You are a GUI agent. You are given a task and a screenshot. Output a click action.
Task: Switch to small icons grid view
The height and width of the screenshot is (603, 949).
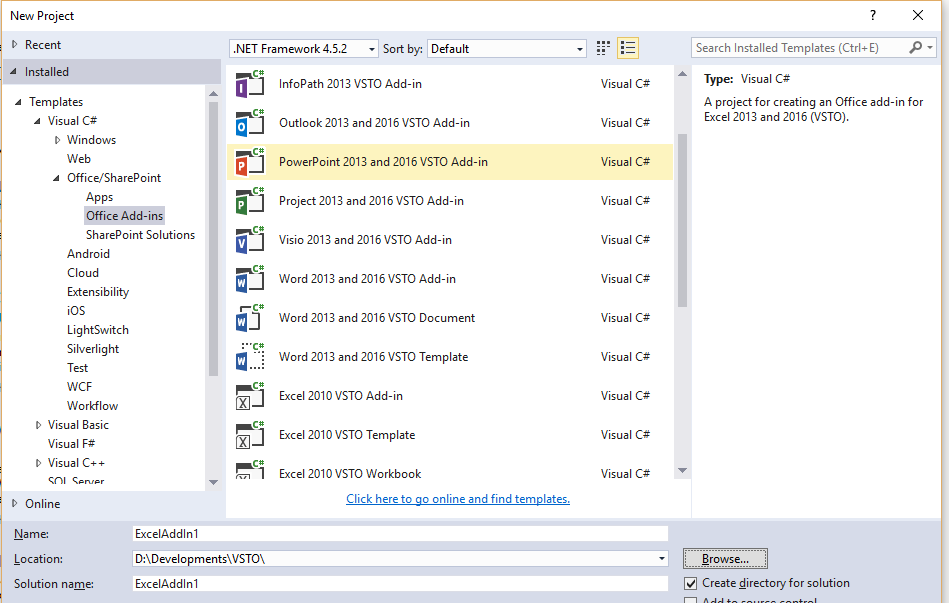coord(603,48)
